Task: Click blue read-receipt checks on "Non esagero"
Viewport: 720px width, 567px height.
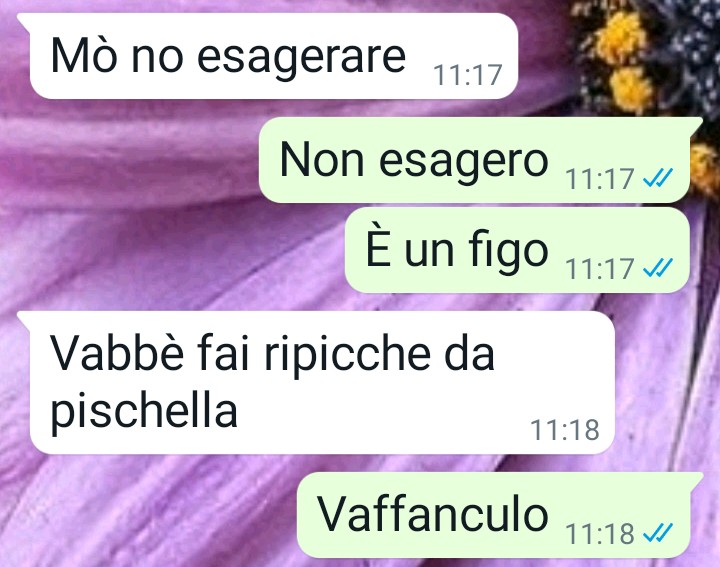Action: click(x=658, y=178)
